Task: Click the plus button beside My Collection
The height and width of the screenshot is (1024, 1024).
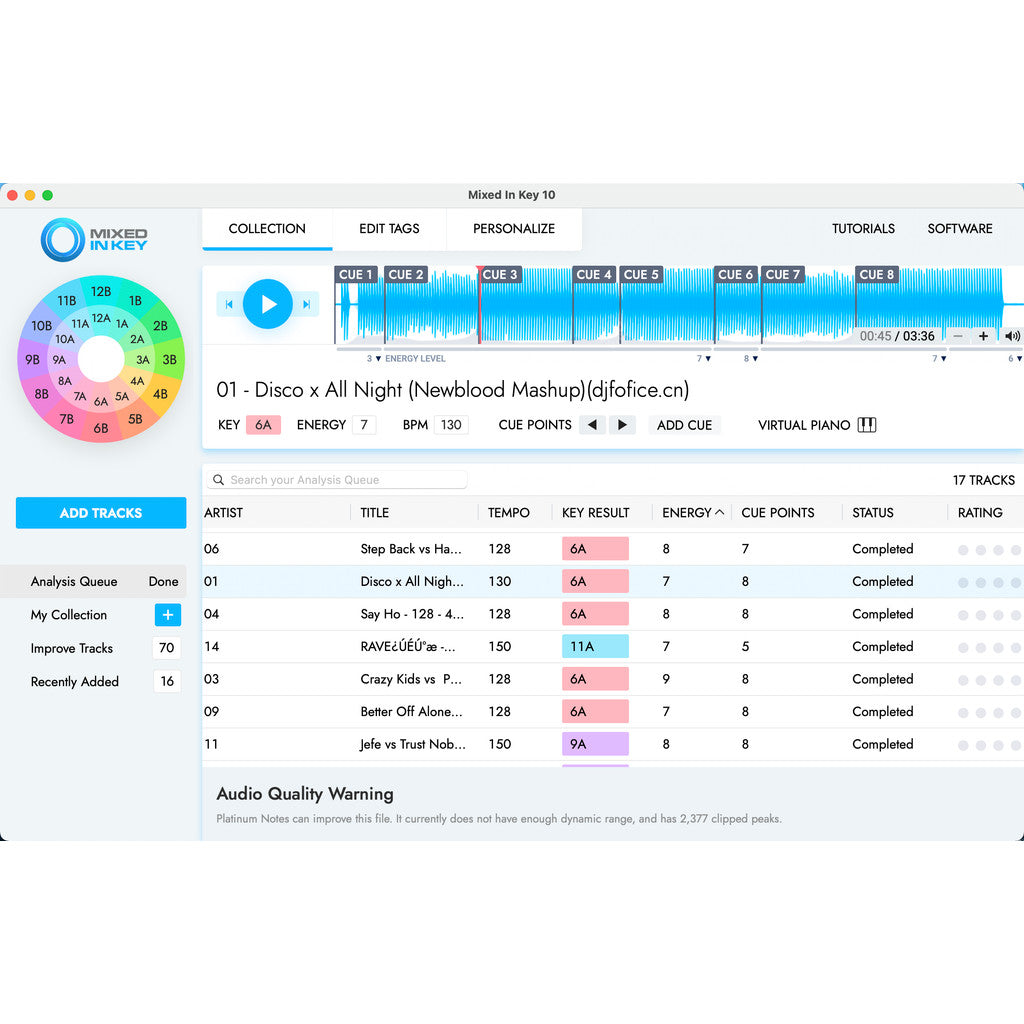Action: click(x=168, y=615)
